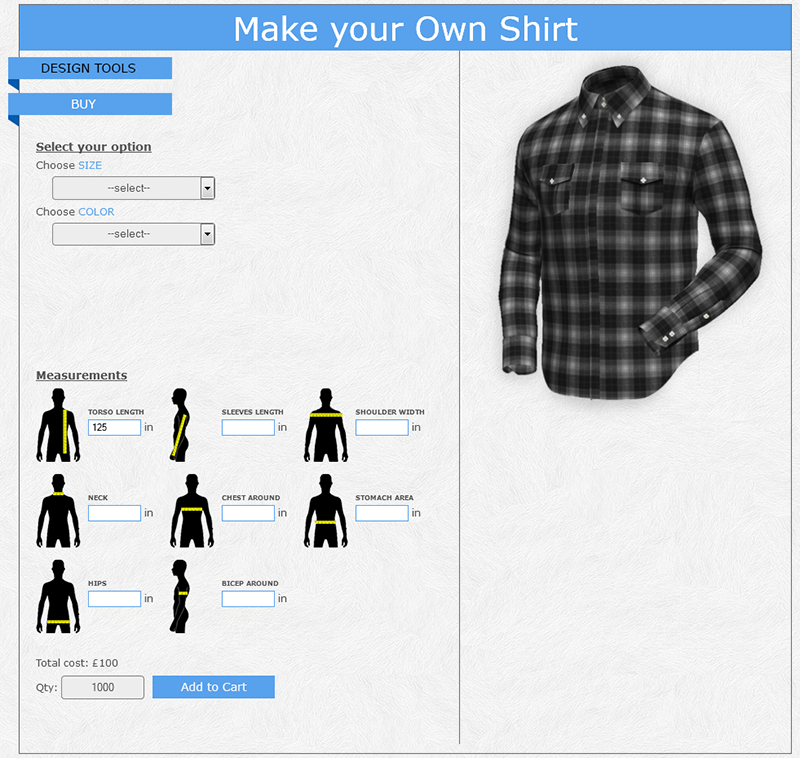Focus the Neck input field
The height and width of the screenshot is (758, 800).
(114, 513)
